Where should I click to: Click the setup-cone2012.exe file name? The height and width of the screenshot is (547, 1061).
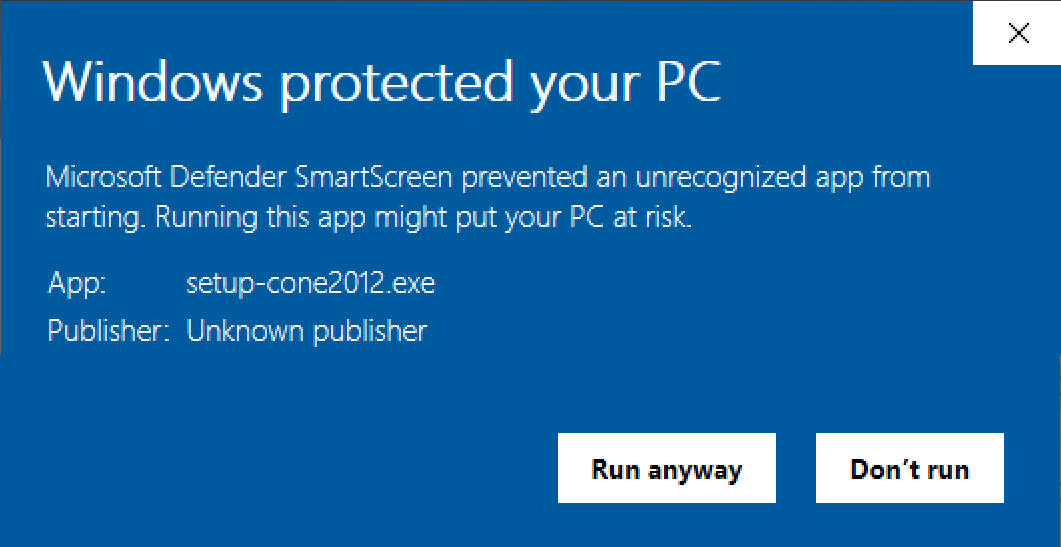point(310,284)
